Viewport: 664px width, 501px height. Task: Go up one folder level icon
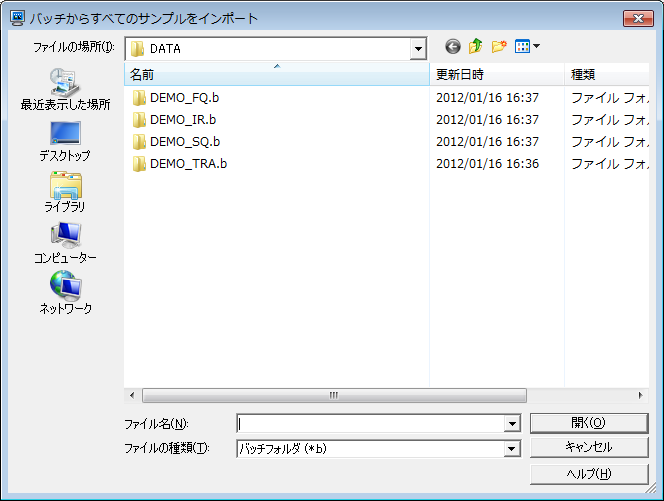click(476, 46)
